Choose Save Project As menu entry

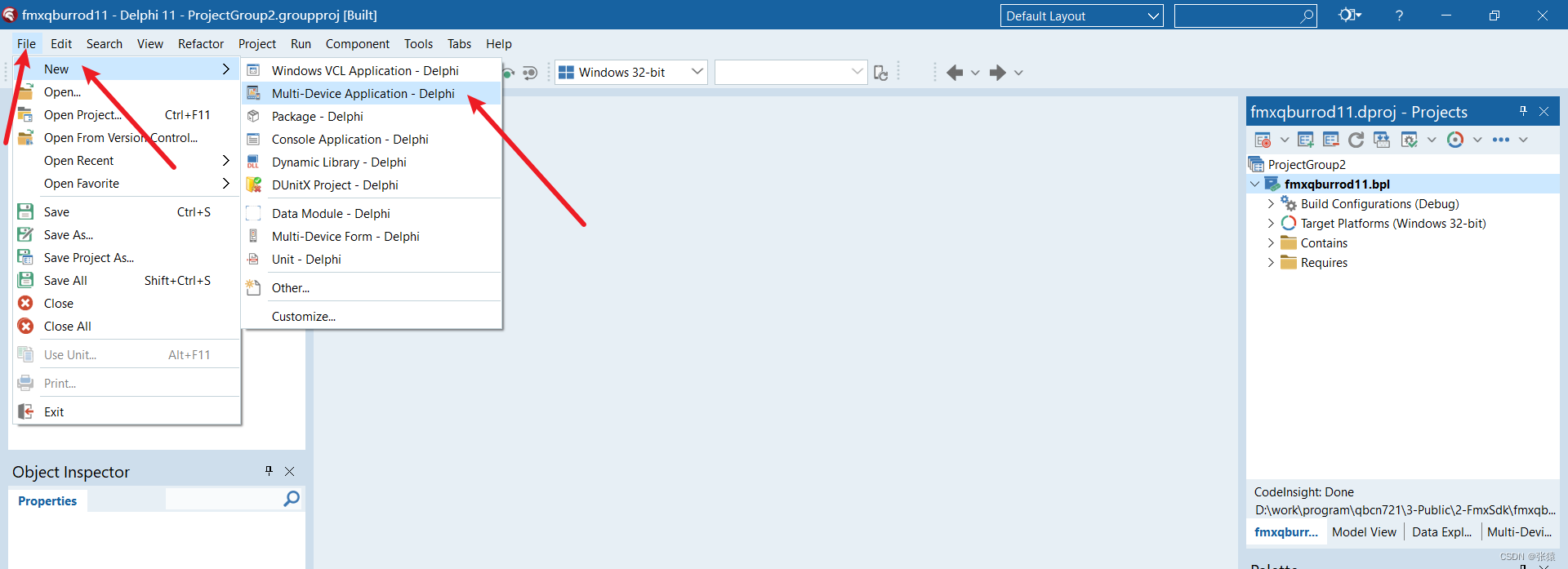127,257
